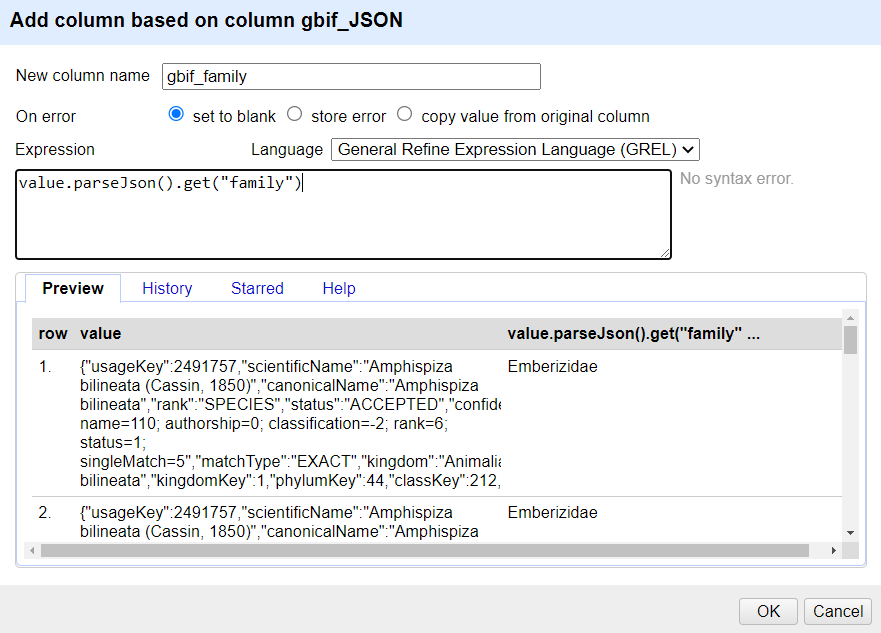
Task: Click the left horizontal scroll arrow
Action: click(x=31, y=549)
